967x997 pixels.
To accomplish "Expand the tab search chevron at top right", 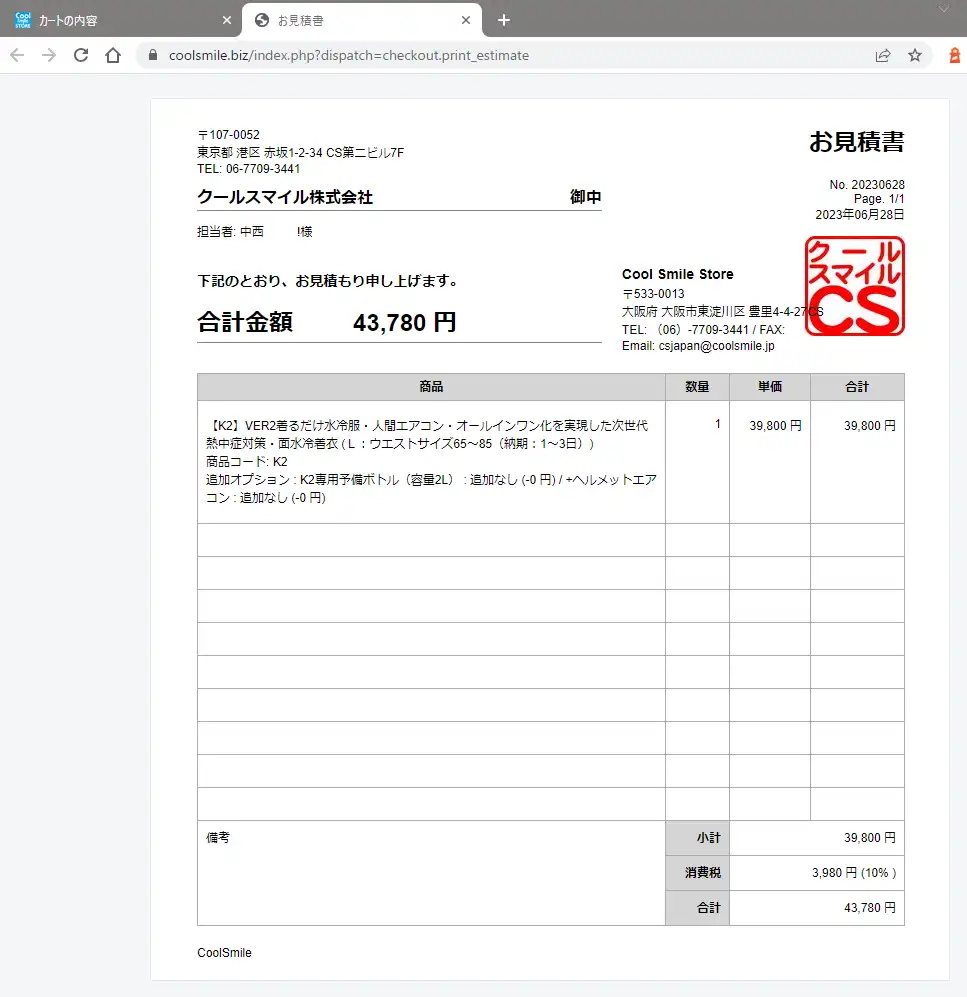I will (x=944, y=9).
